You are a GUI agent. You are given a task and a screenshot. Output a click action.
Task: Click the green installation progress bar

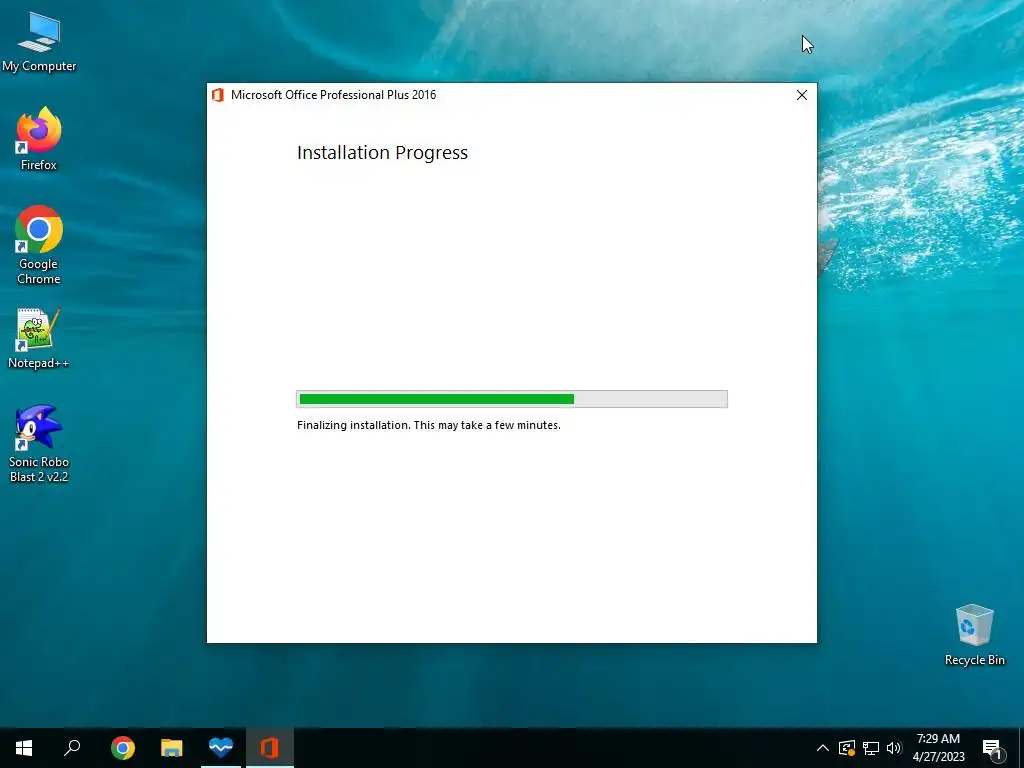511,399
